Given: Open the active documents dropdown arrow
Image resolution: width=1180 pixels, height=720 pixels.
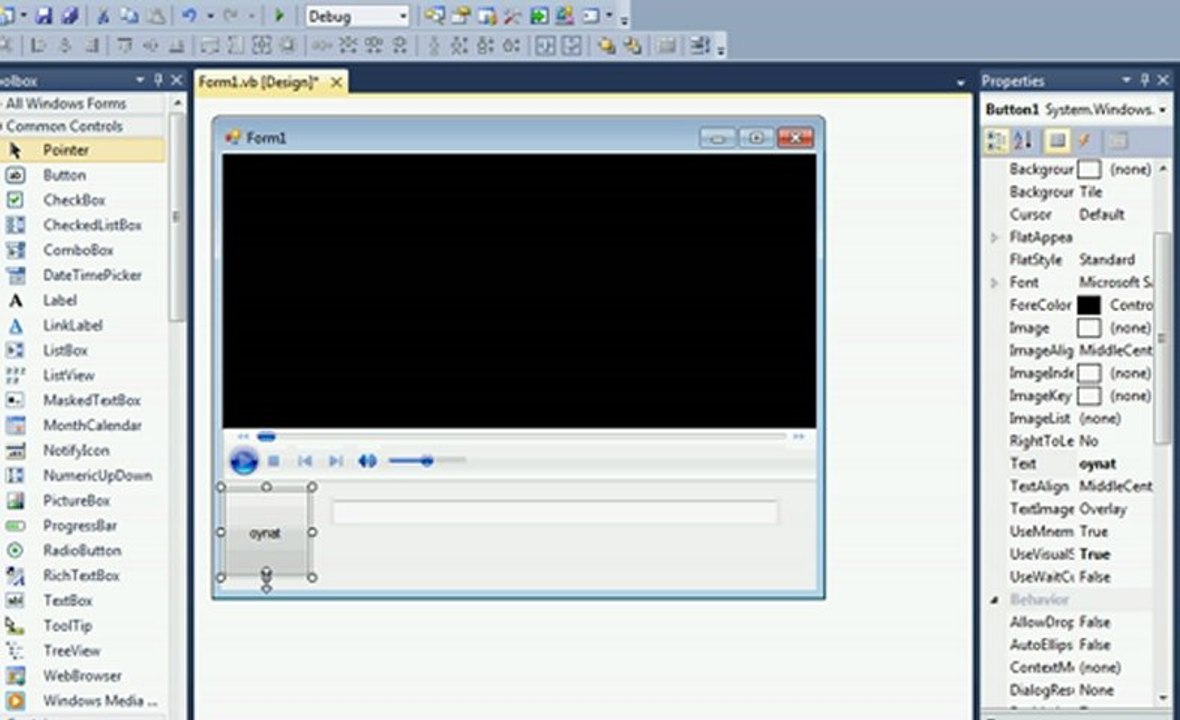Looking at the screenshot, I should point(960,82).
